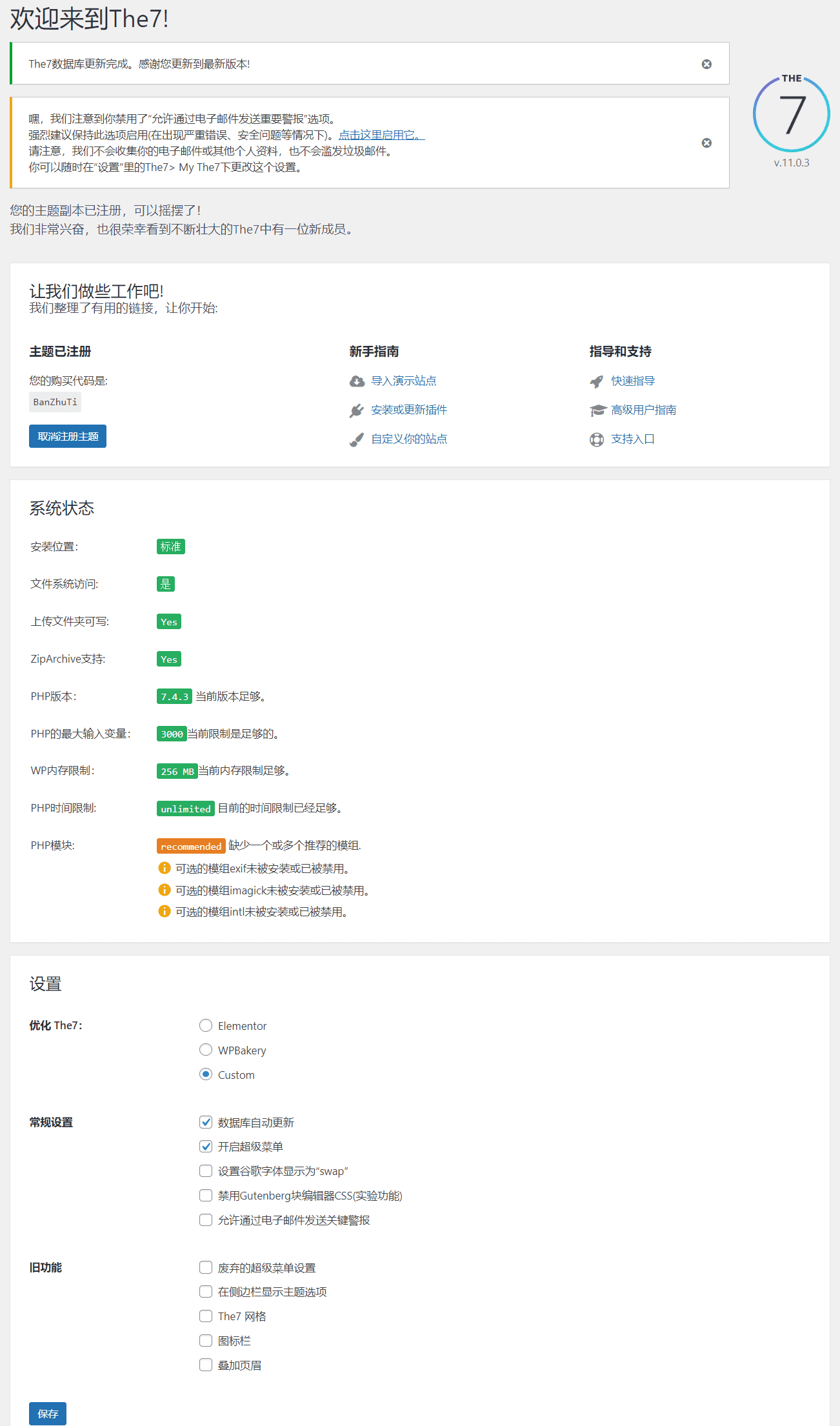Click the green 是 file system access badge
Screen dimensions: 840x1426
coord(166,584)
